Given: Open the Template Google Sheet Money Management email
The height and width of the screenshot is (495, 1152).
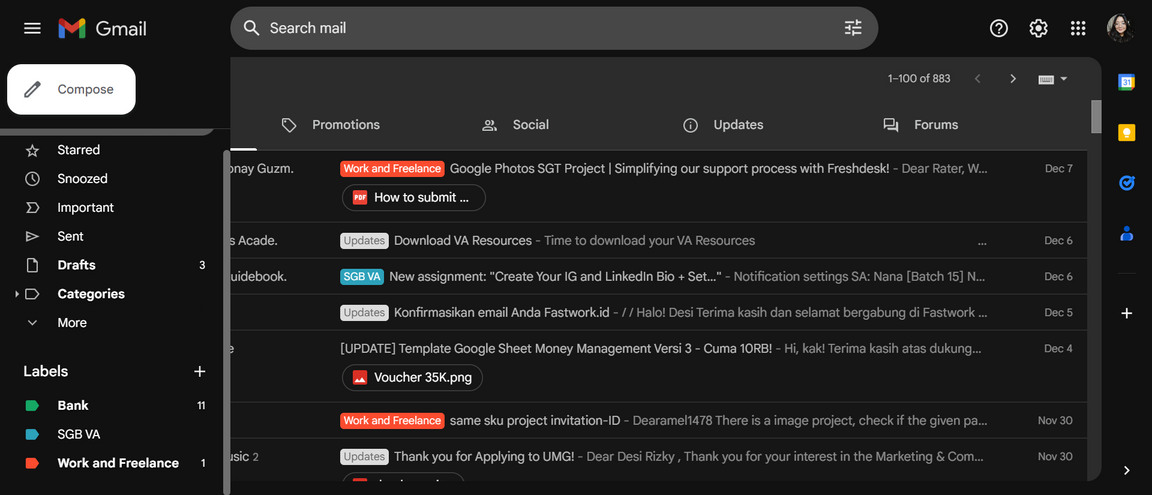Looking at the screenshot, I should (658, 366).
